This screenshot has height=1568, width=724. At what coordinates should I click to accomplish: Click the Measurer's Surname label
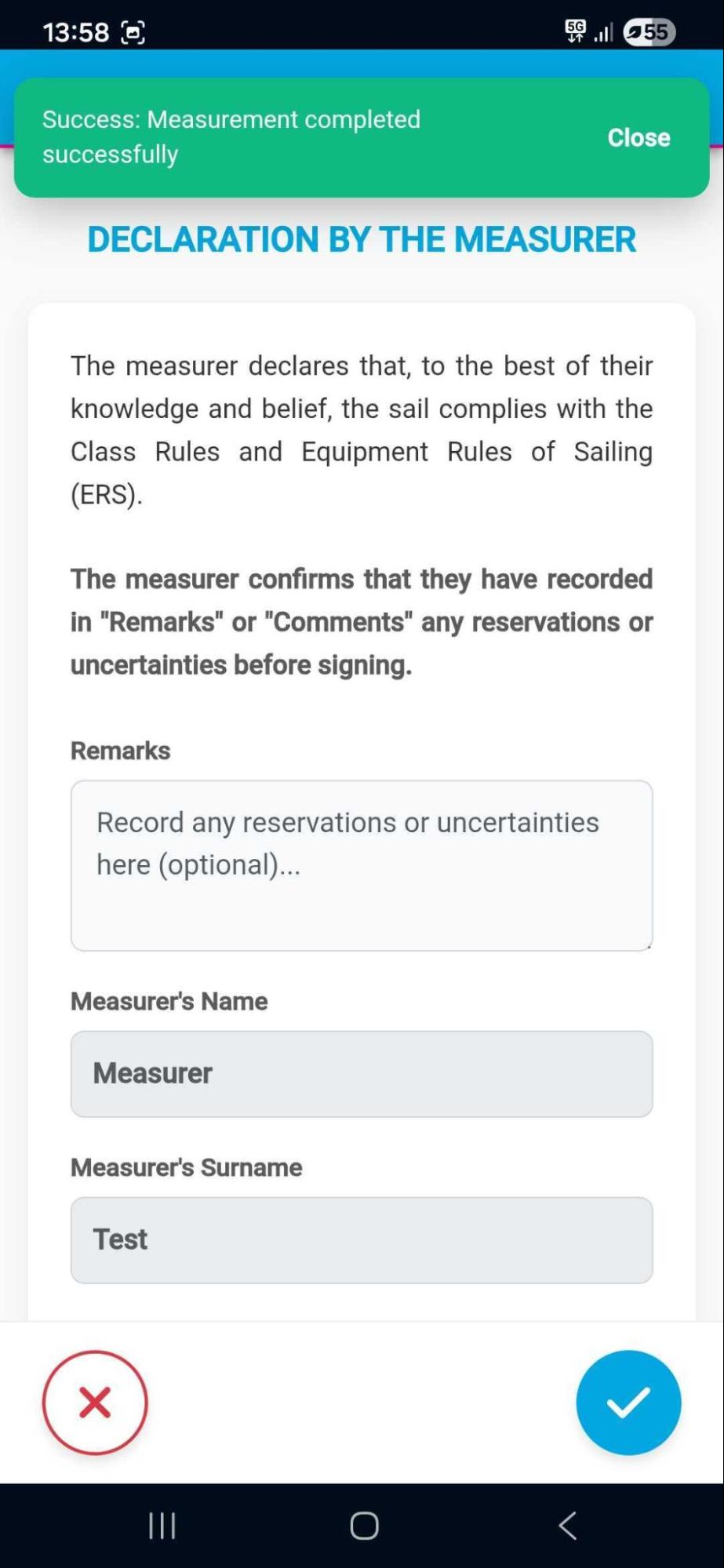pos(187,1168)
